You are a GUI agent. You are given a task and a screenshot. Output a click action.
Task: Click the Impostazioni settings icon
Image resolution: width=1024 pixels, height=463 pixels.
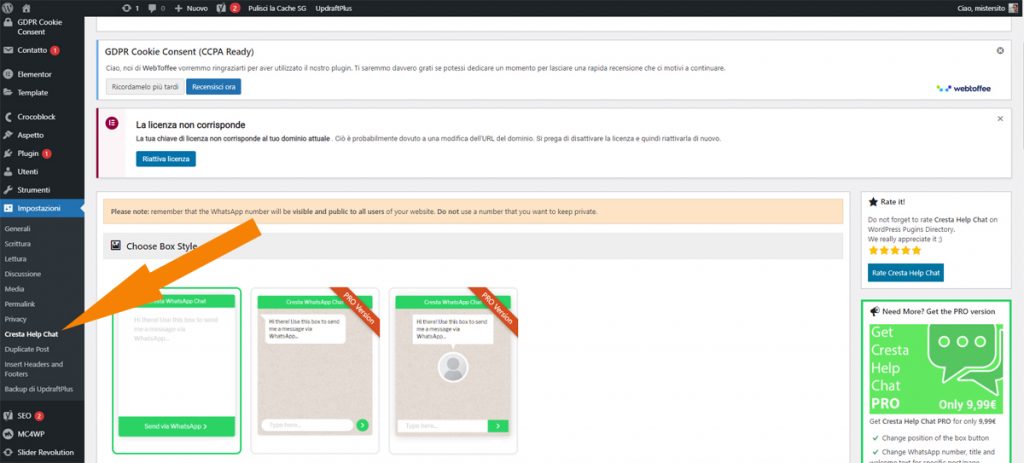(8, 208)
